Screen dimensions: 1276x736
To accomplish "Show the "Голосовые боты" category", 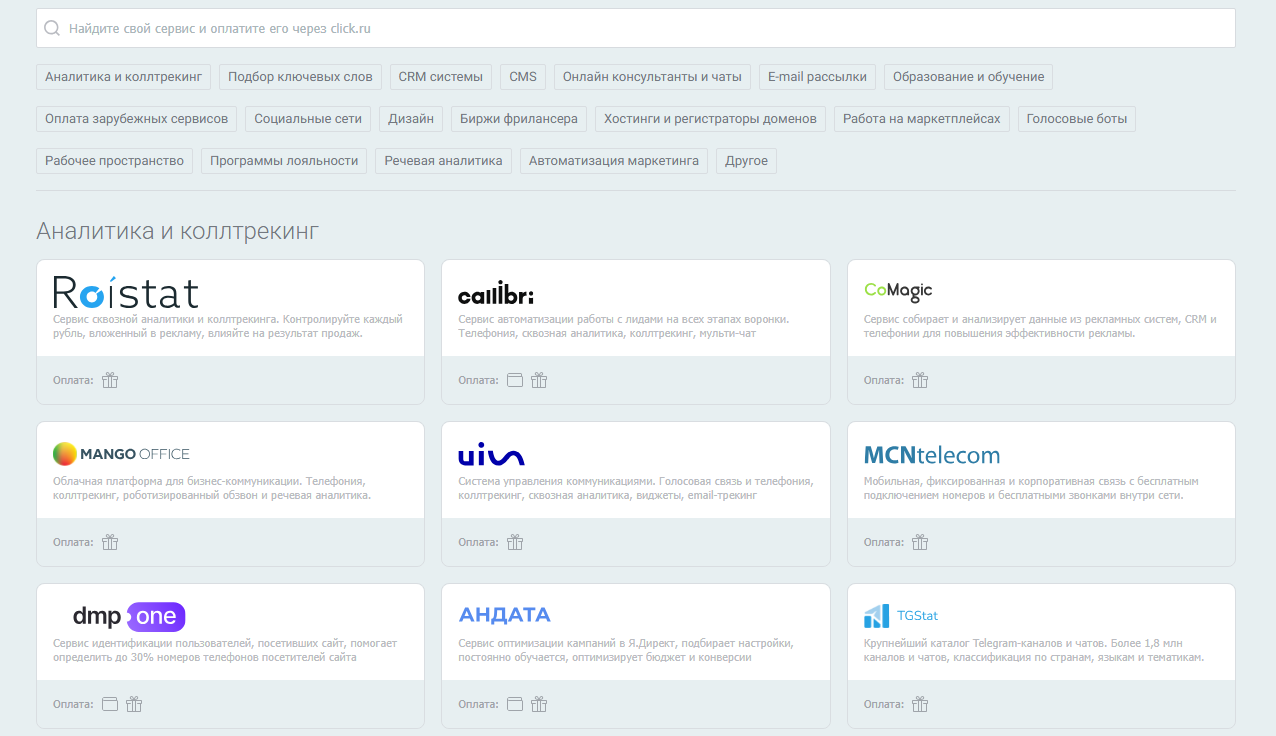I will coord(1077,119).
